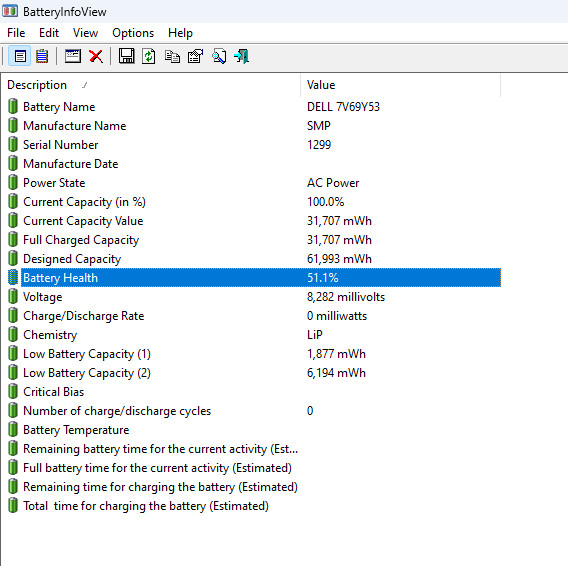
Task: Save items using the floppy disk icon
Action: coord(126,57)
